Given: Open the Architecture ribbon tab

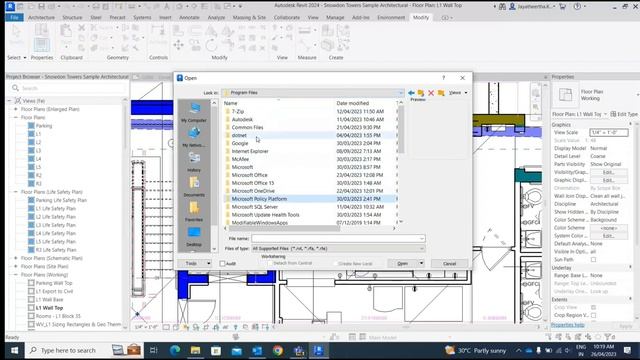Looking at the screenshot, I should [41, 18].
